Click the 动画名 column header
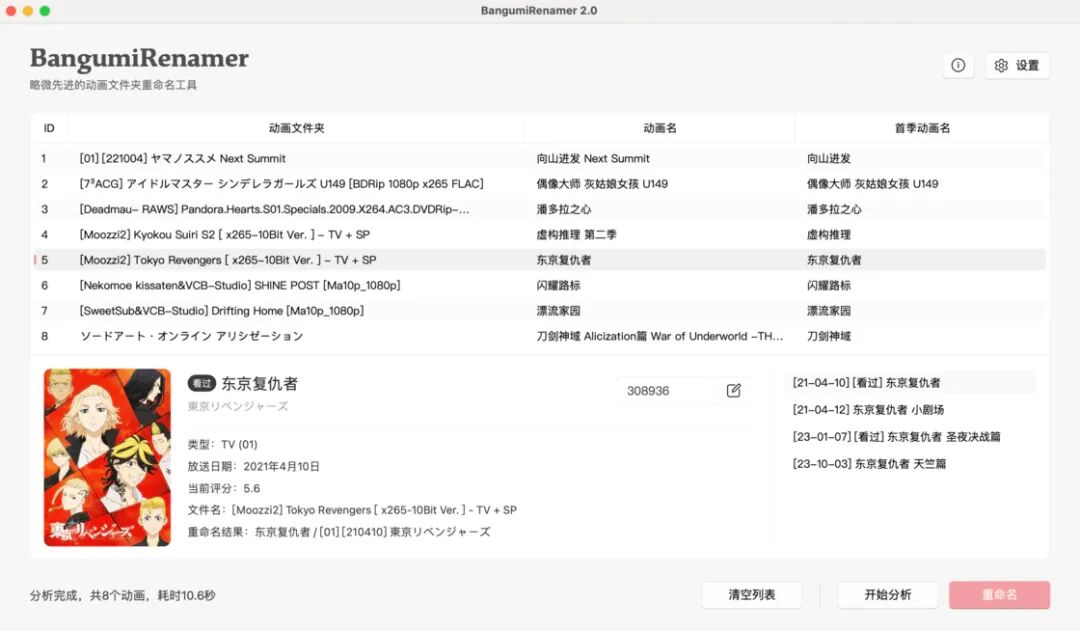Image resolution: width=1080 pixels, height=631 pixels. (660, 128)
